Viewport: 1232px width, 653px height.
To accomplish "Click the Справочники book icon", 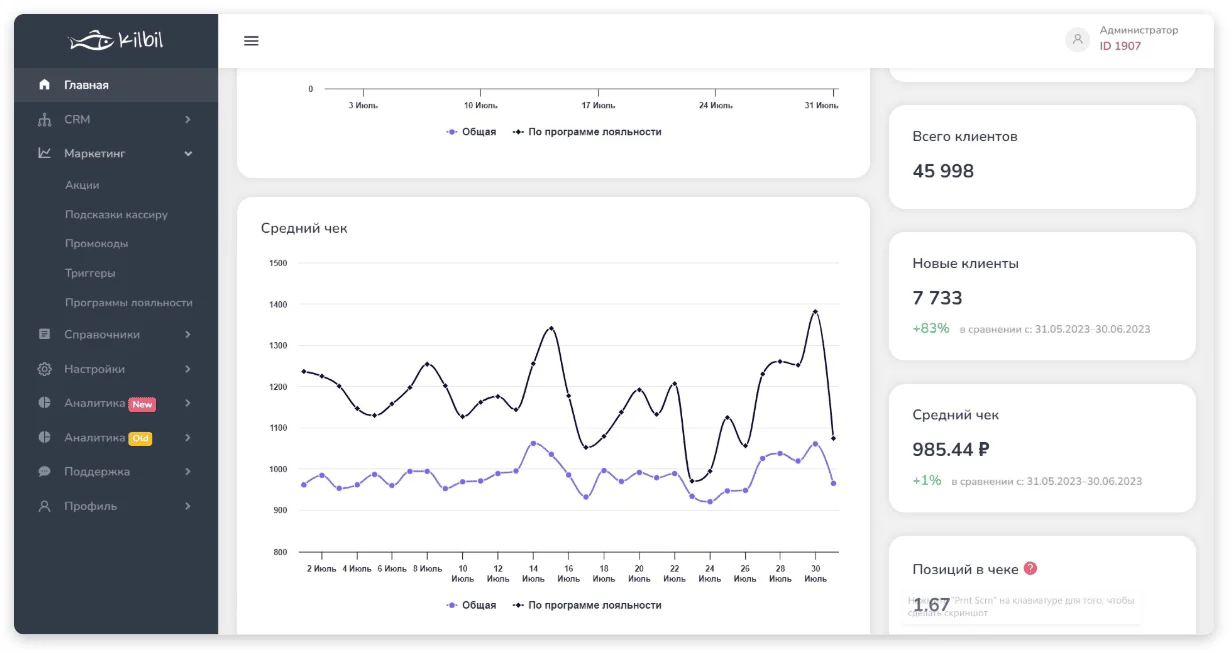I will (x=44, y=334).
